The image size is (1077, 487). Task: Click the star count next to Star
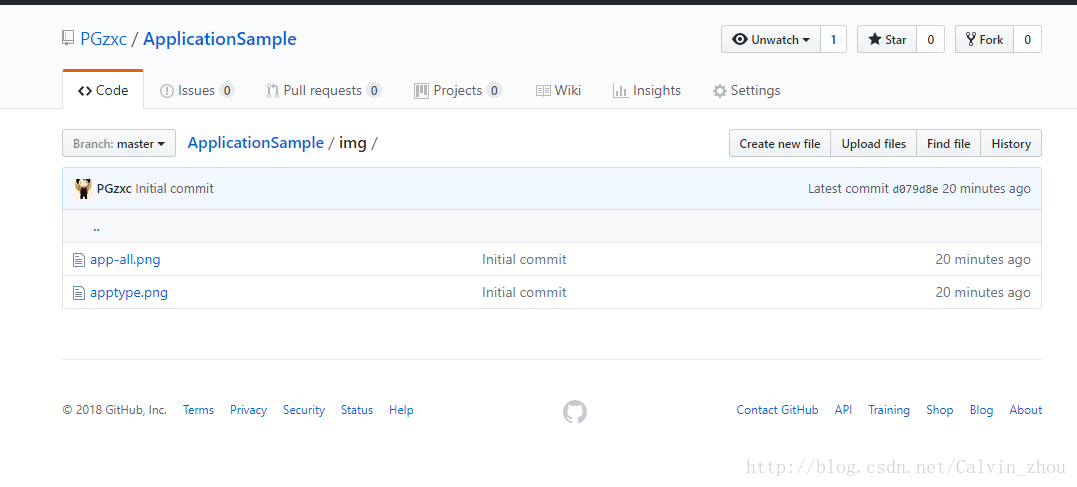pos(931,39)
